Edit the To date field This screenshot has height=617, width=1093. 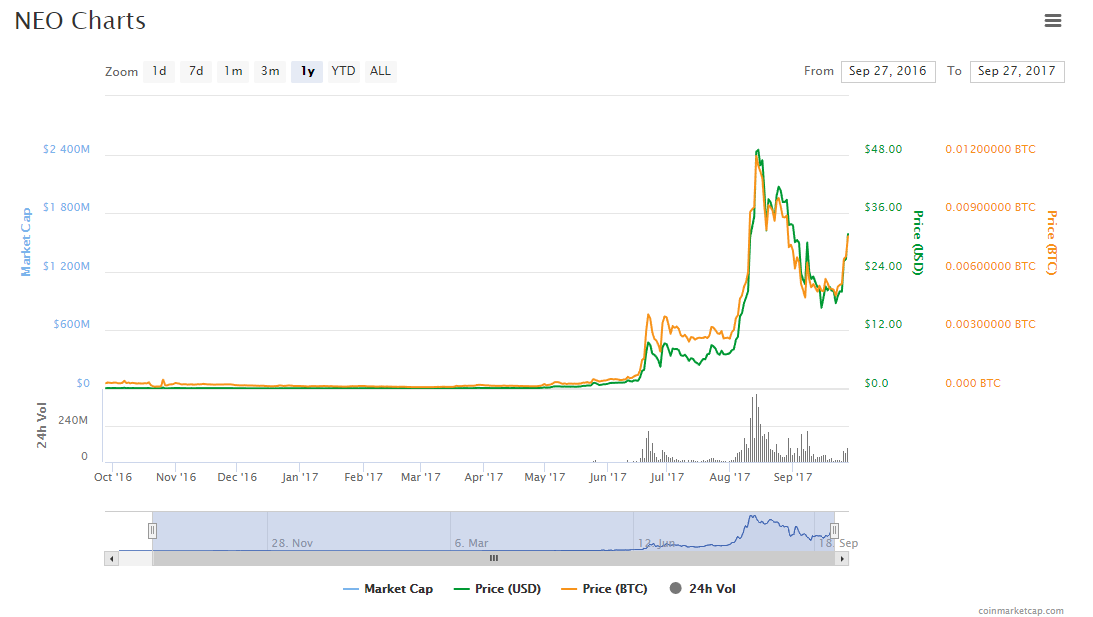click(x=1016, y=71)
